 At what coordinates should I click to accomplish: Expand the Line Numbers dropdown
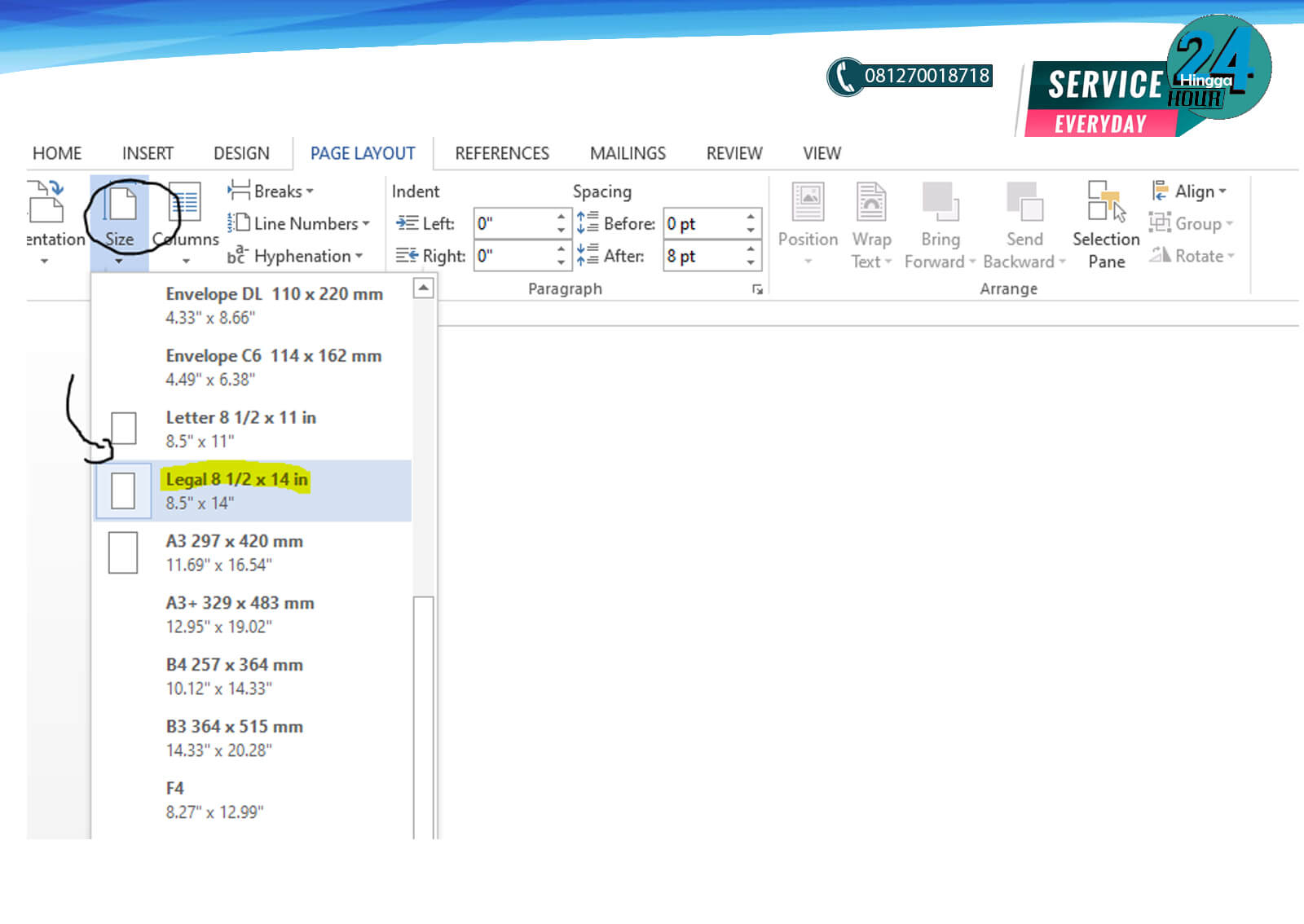300,223
